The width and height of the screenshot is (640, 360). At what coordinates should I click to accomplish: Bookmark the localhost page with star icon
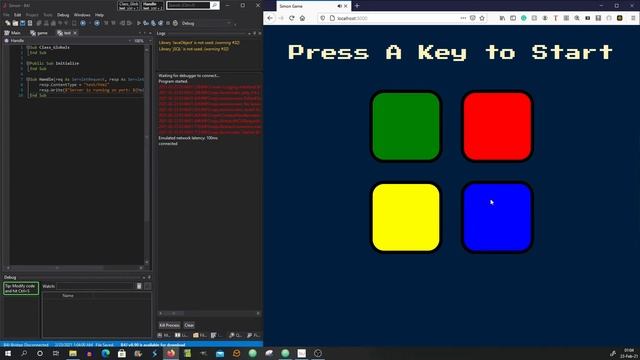click(x=482, y=18)
